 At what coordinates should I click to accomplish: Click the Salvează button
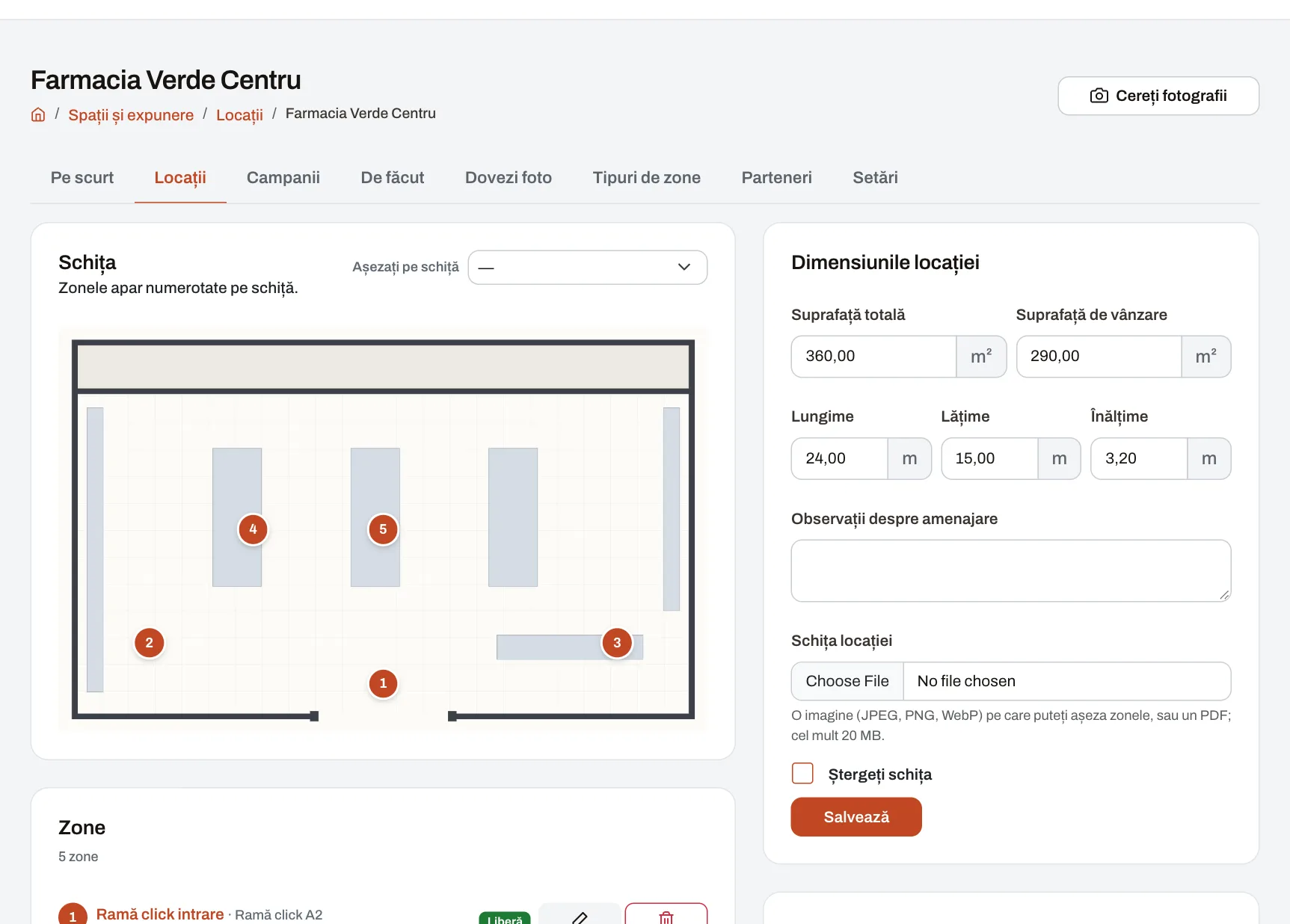[x=856, y=817]
